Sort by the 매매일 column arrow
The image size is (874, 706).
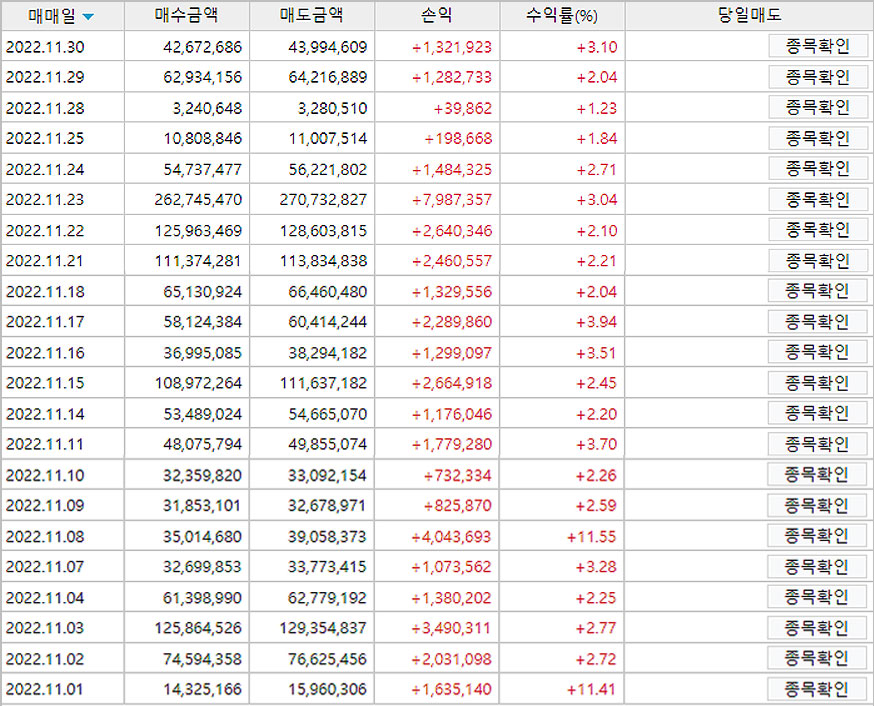tap(88, 17)
